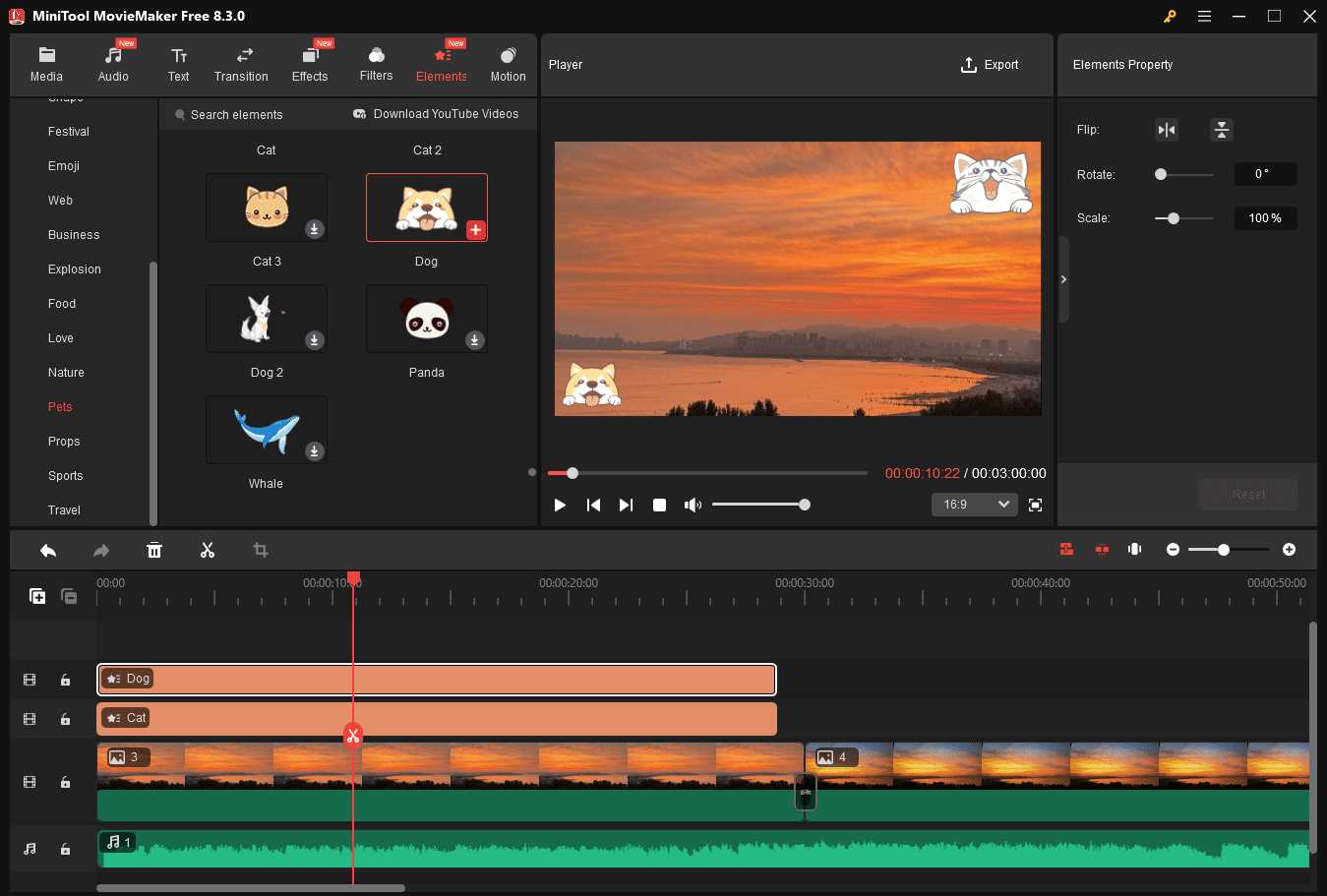This screenshot has height=896, width=1327.
Task: Open the Filters tab
Action: [376, 65]
